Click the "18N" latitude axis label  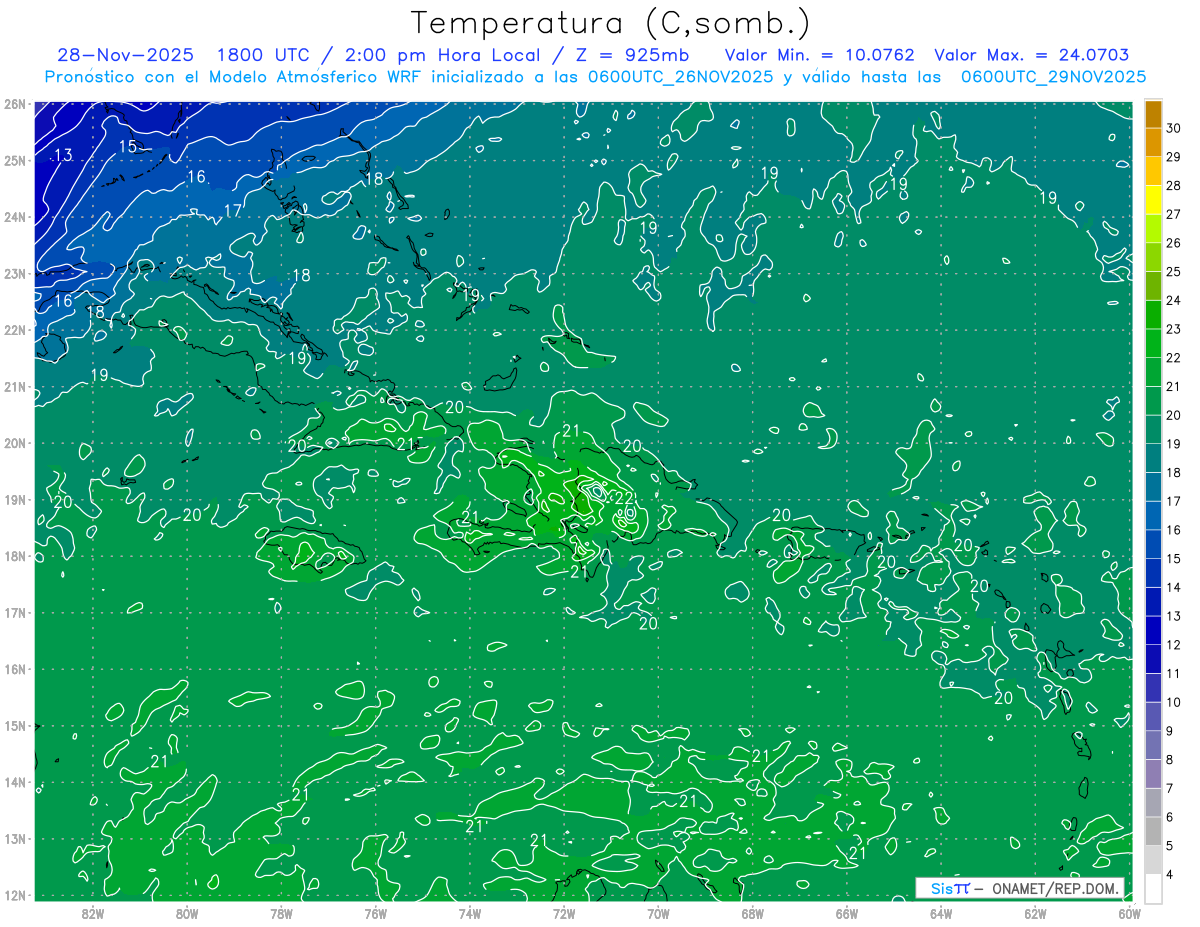14,556
